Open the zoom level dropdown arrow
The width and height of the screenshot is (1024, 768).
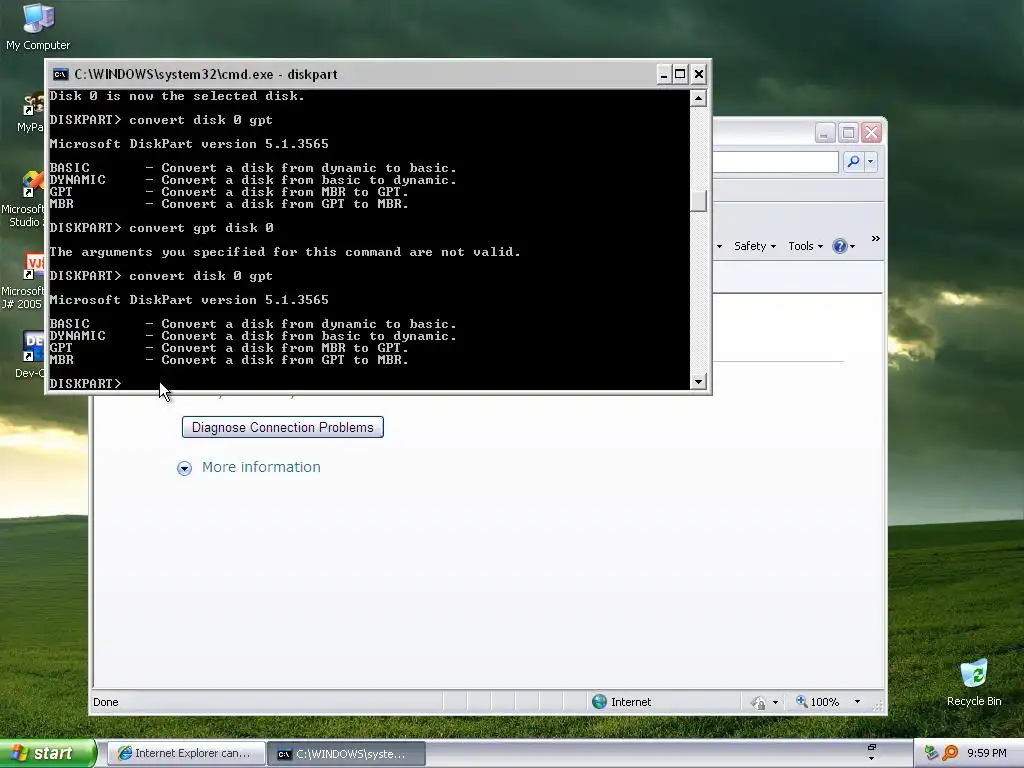click(x=857, y=701)
